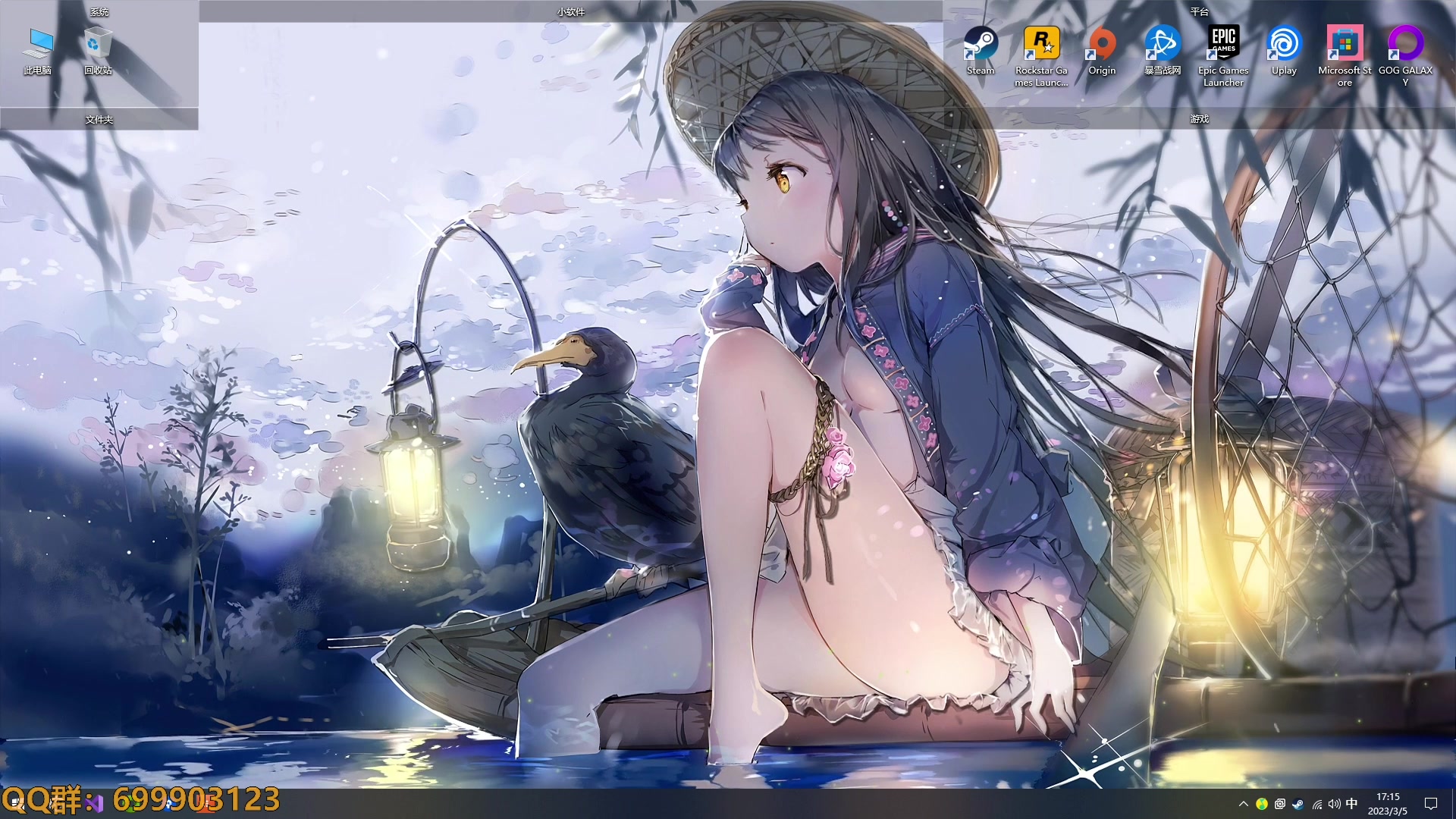Expand the 文件夹 fence group

pyautogui.click(x=99, y=119)
